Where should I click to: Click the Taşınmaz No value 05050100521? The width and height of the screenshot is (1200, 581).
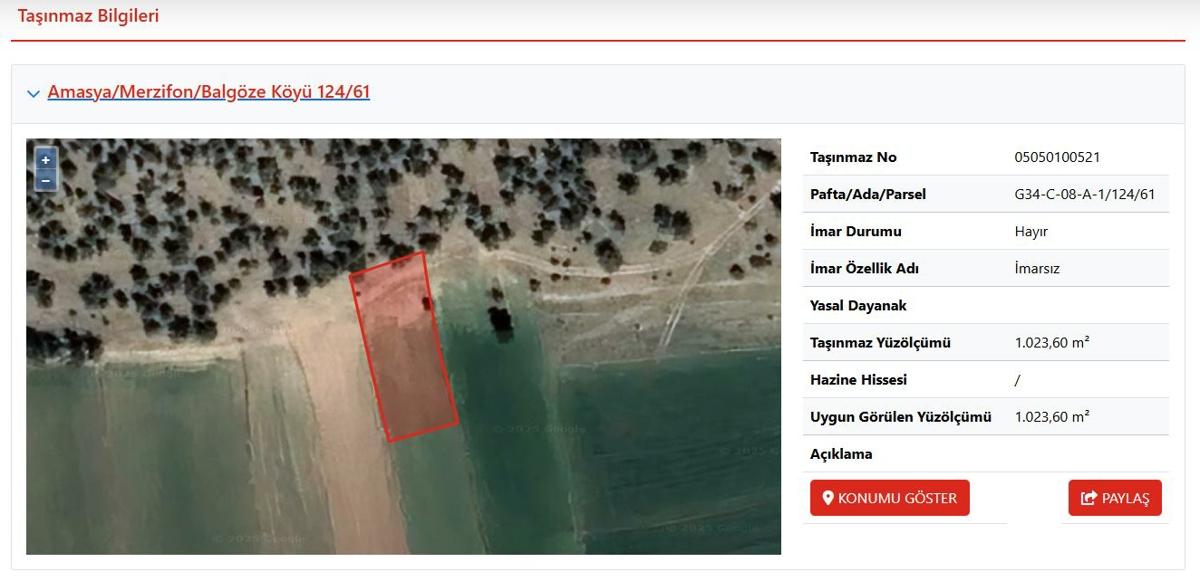(1057, 157)
